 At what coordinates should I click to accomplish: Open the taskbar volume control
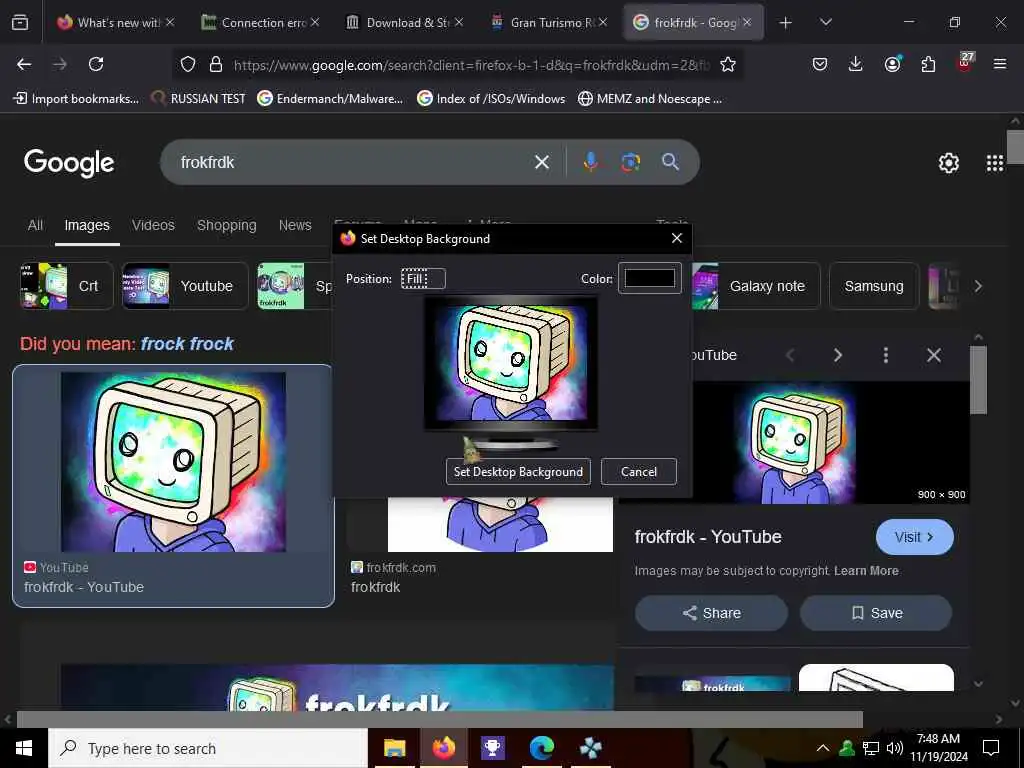point(895,748)
